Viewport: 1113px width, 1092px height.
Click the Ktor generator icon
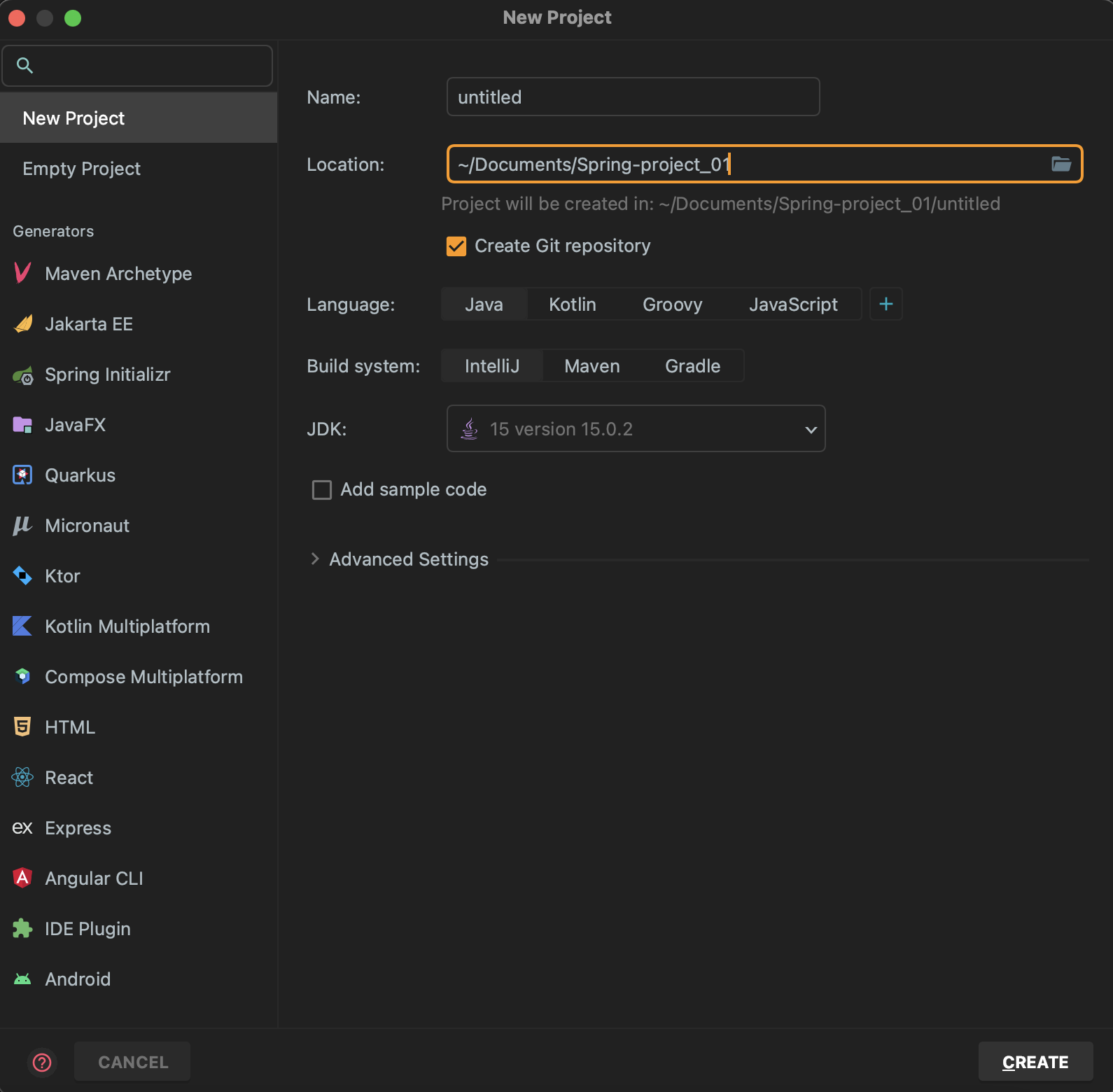22,576
